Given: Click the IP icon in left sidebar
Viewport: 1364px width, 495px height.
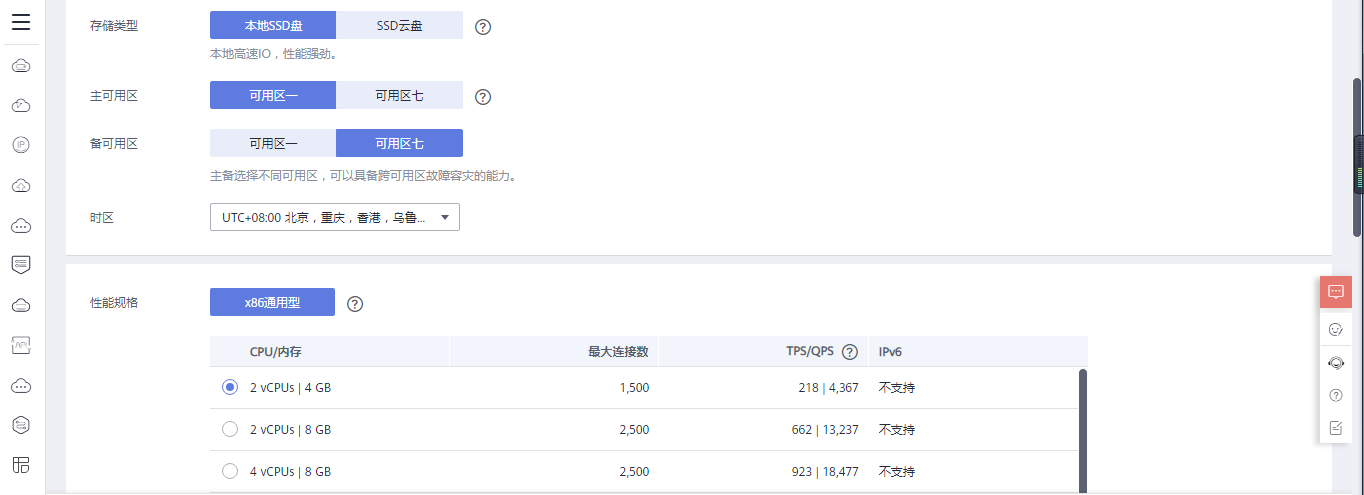Looking at the screenshot, I should pyautogui.click(x=21, y=145).
